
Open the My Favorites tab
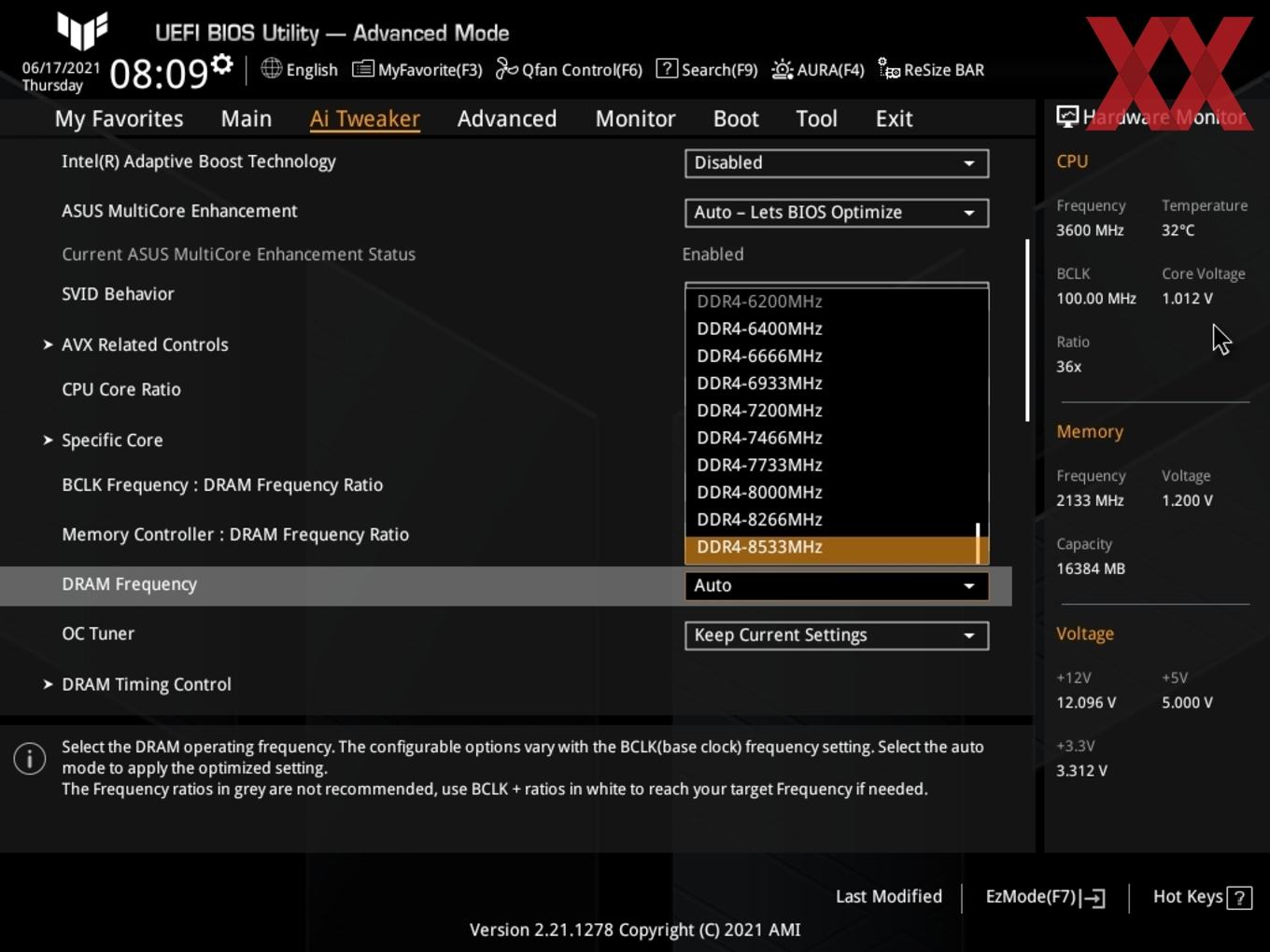point(119,119)
